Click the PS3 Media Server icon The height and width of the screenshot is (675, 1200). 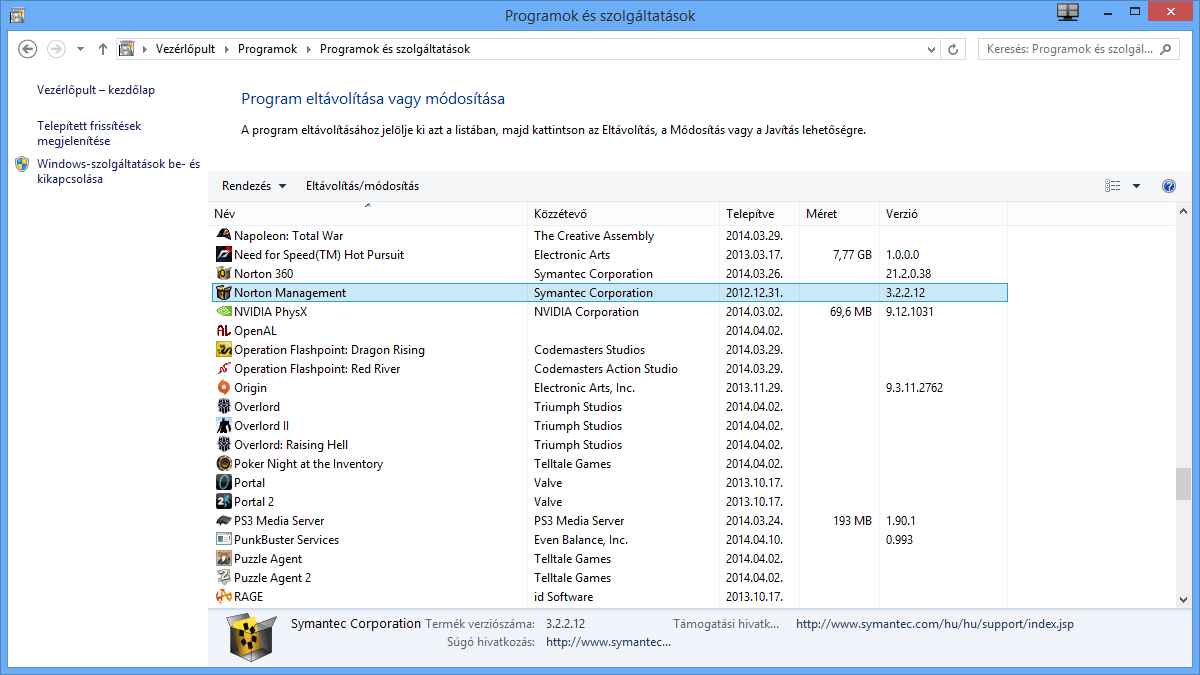point(224,521)
